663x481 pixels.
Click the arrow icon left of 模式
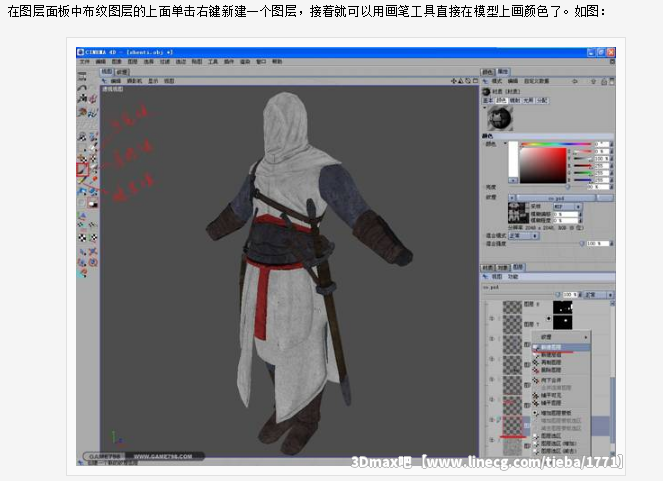[x=485, y=81]
